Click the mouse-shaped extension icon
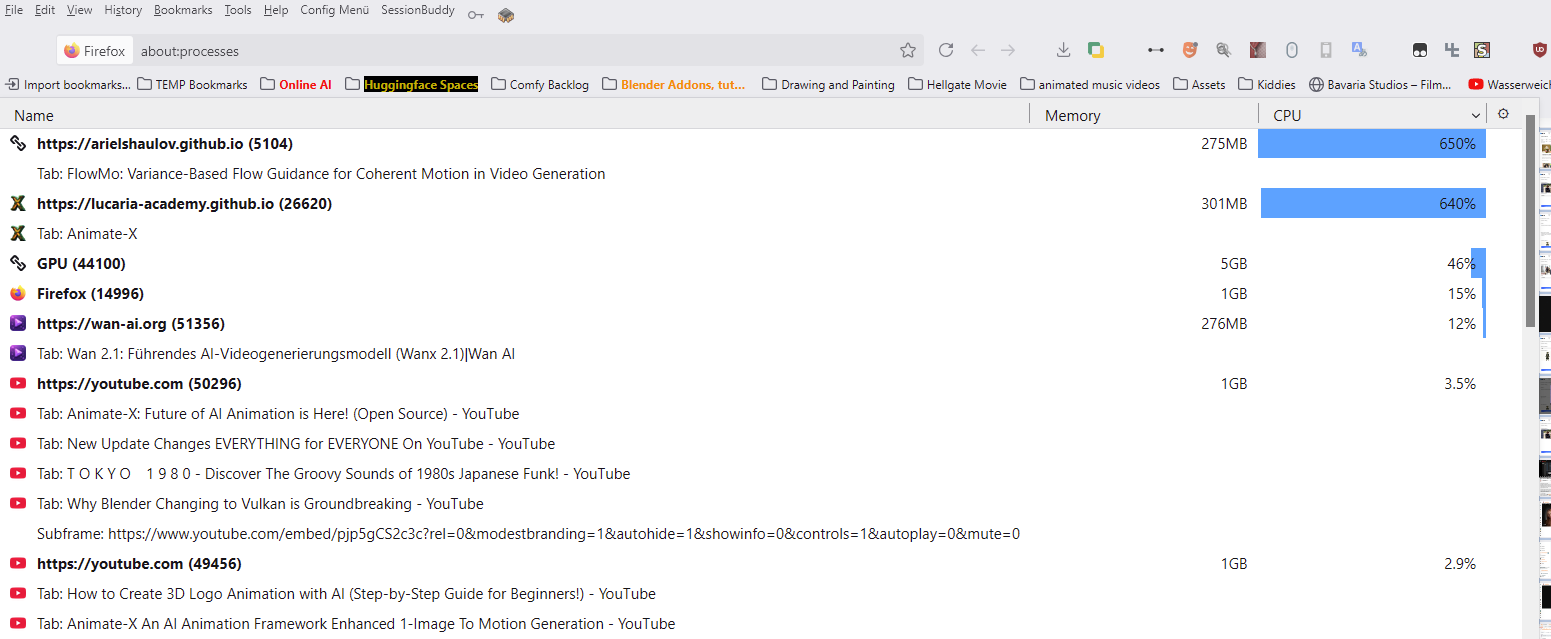Screen dimensions: 1551x639 pyautogui.click(x=1292, y=50)
